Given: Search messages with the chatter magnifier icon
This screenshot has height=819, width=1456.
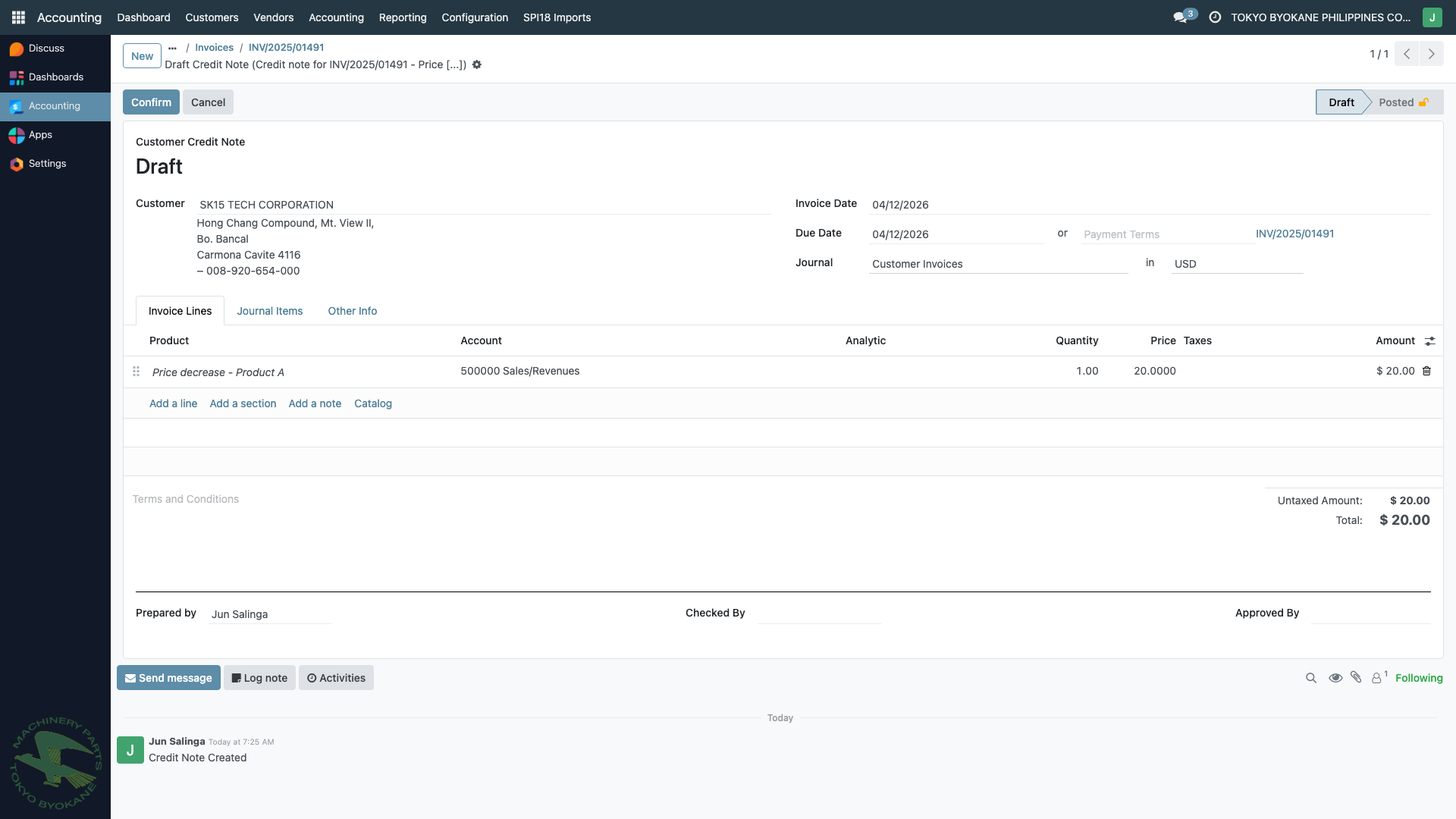Looking at the screenshot, I should click(1310, 678).
